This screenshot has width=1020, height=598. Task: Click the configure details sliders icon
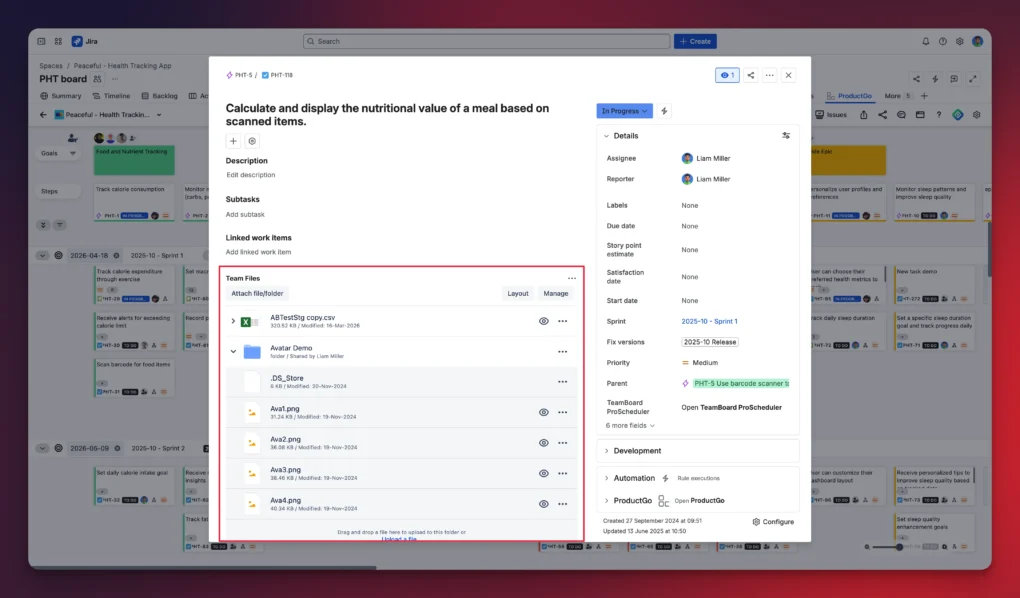click(x=786, y=136)
